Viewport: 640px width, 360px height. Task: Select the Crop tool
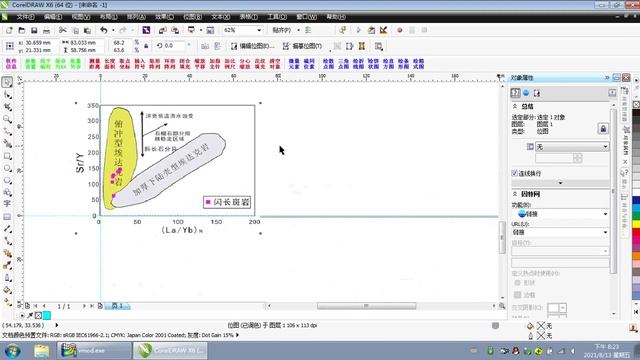click(x=7, y=107)
